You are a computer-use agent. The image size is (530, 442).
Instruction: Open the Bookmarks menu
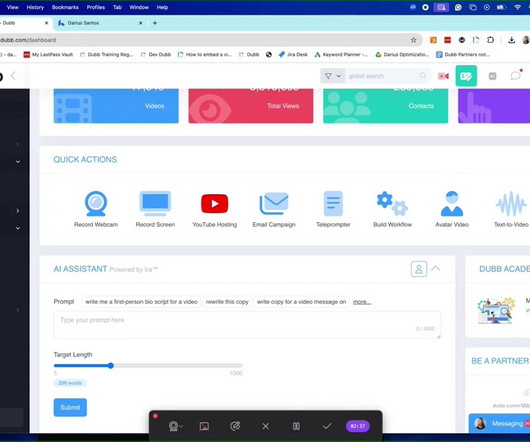point(65,7)
